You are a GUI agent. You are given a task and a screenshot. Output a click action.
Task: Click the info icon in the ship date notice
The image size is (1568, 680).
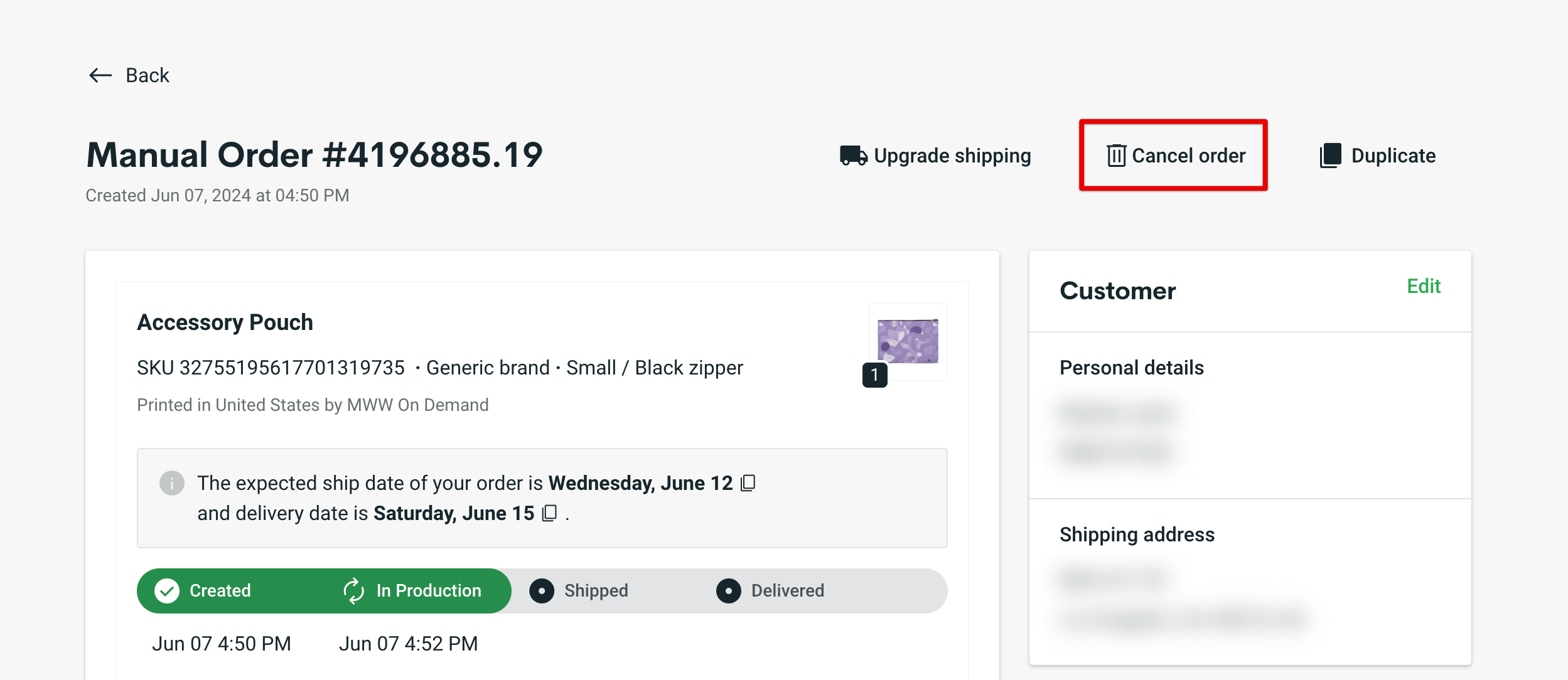[x=171, y=483]
